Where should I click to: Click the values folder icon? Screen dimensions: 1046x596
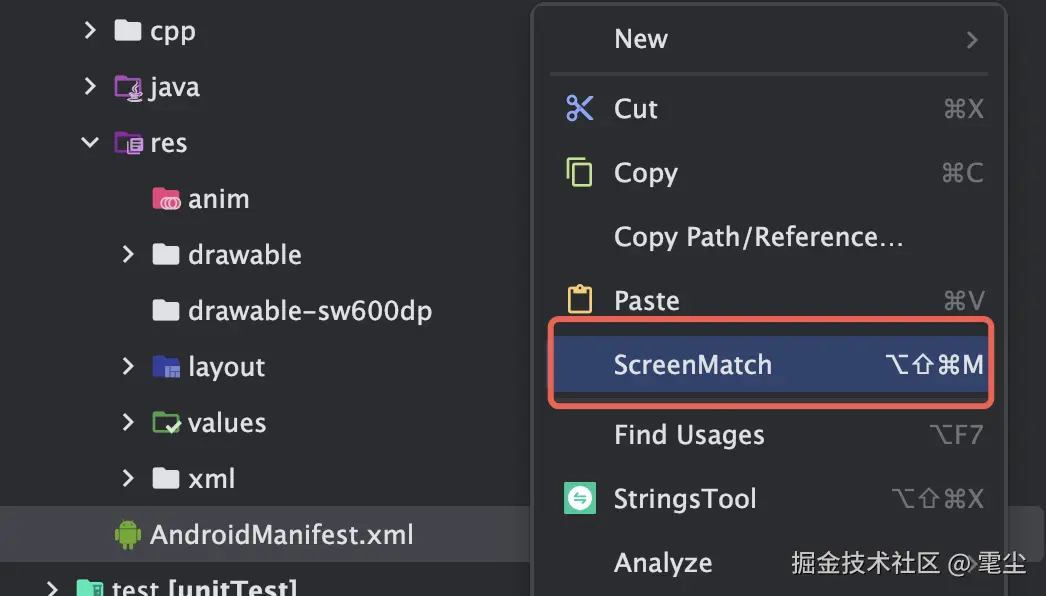click(166, 423)
